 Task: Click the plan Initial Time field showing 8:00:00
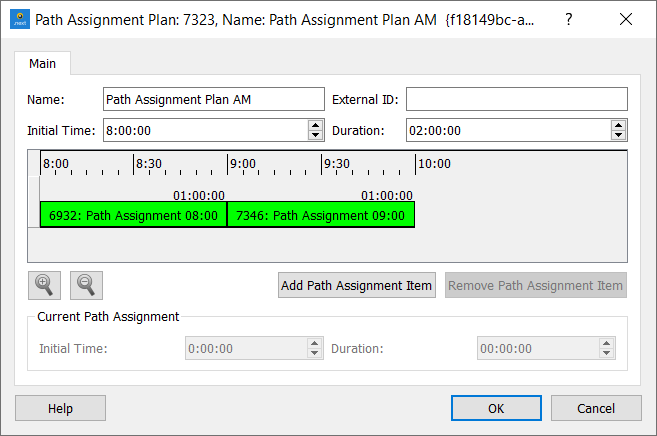tap(204, 130)
